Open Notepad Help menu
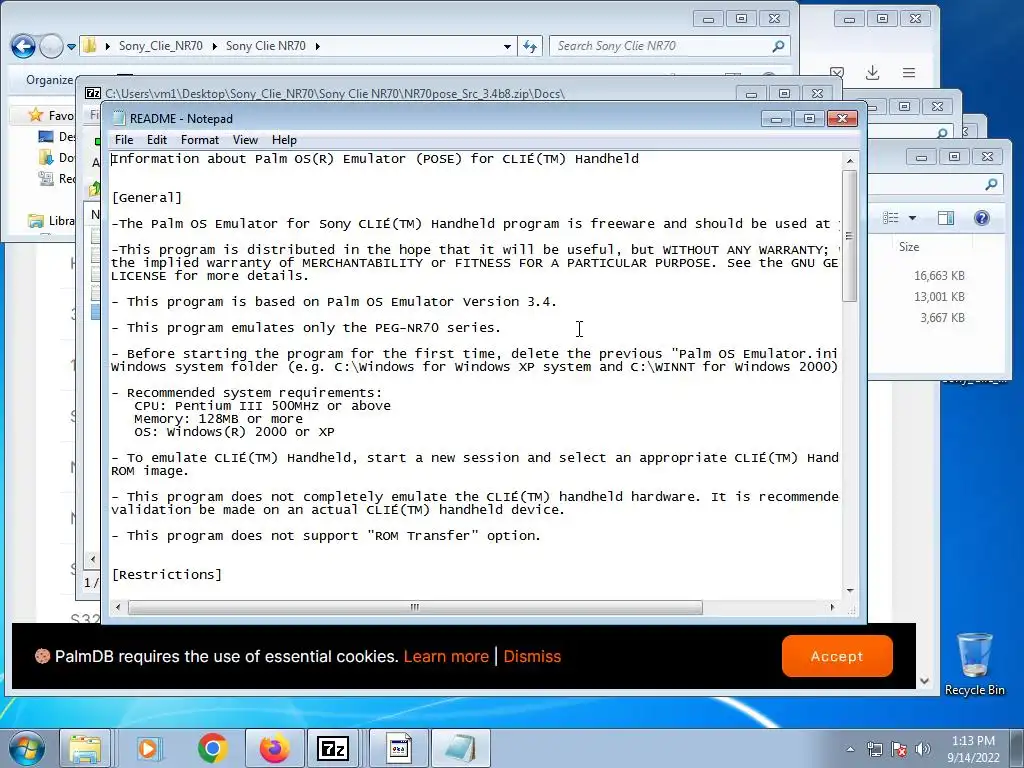The width and height of the screenshot is (1024, 768). pos(284,140)
